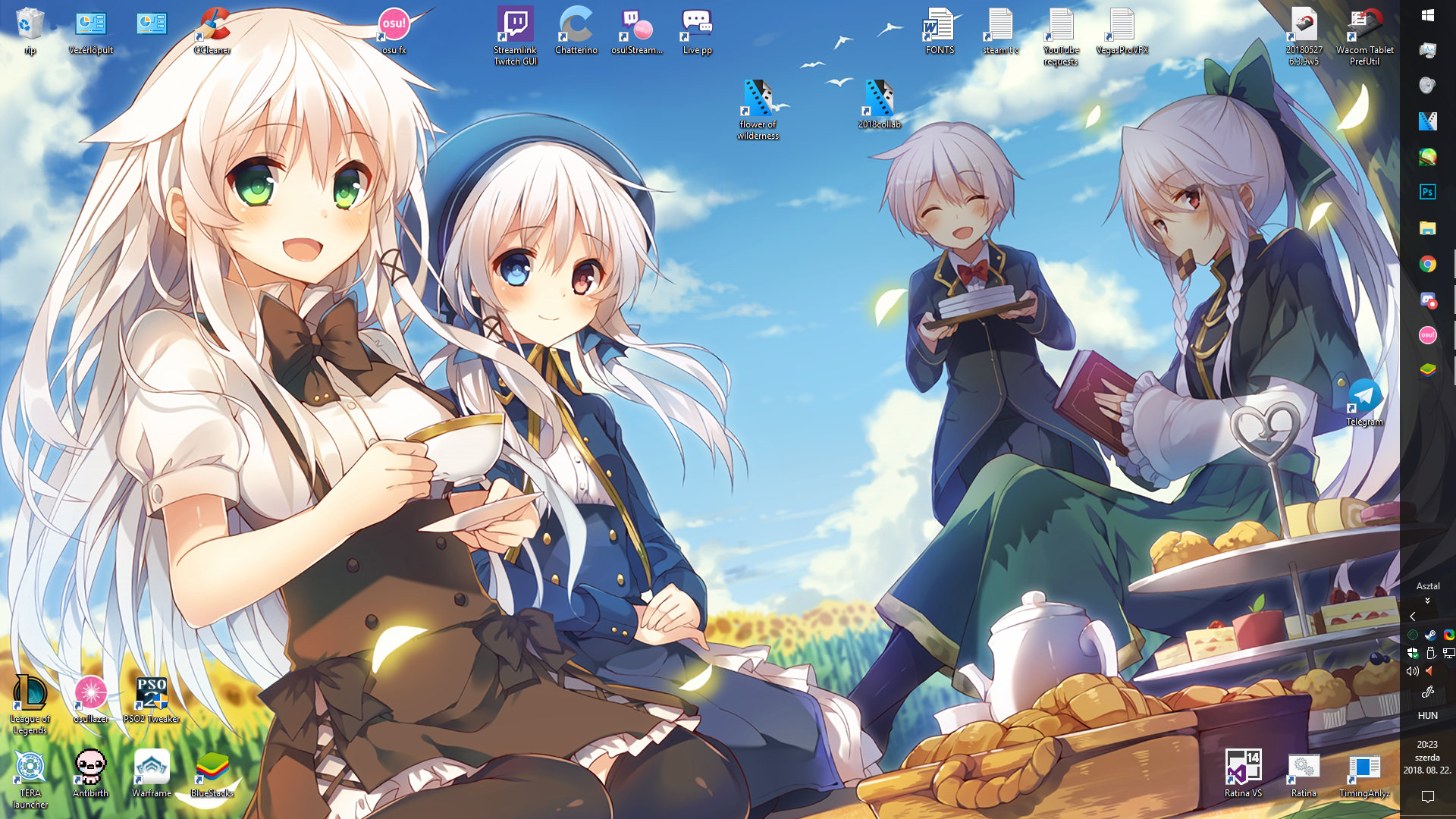Expand the Asztal toolbar chevron

1428,600
